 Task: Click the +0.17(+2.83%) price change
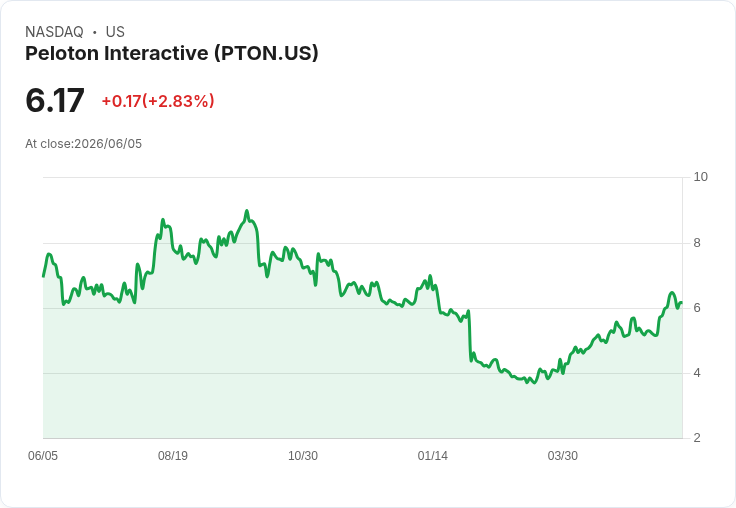158,101
